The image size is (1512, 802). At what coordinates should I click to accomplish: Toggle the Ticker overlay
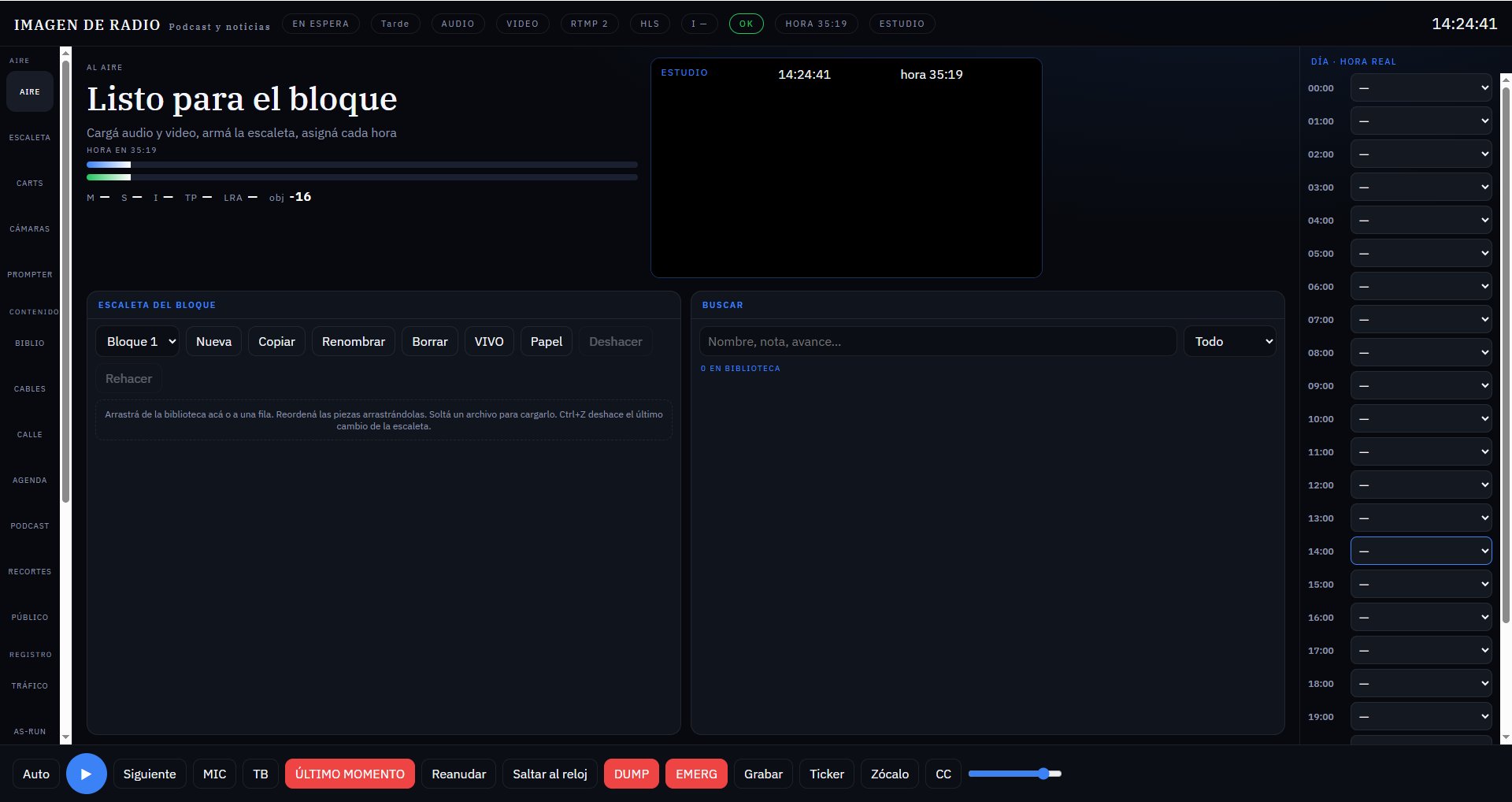click(827, 774)
